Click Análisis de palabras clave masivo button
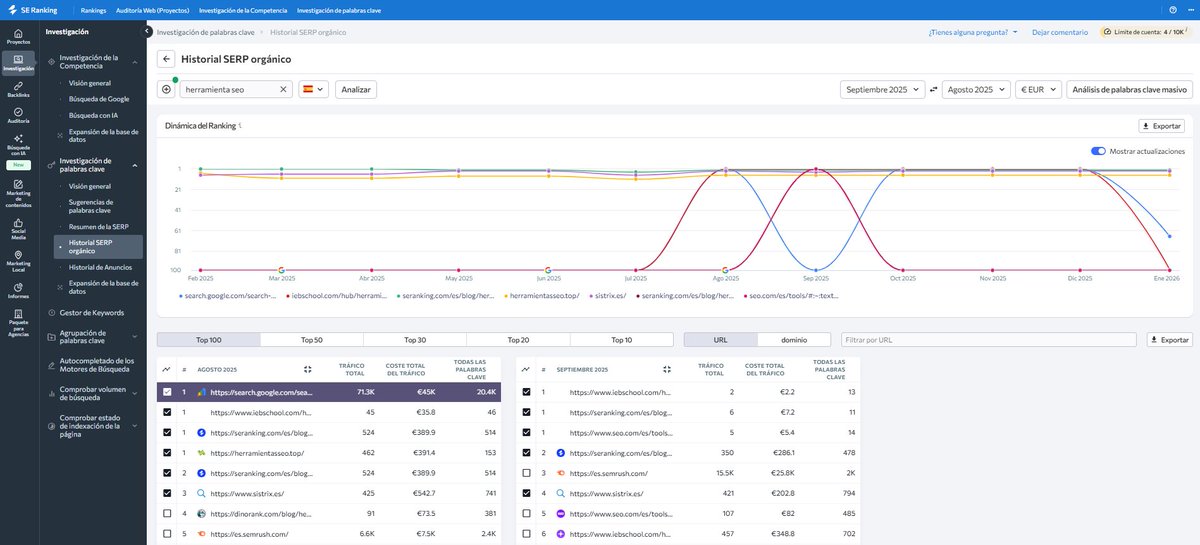 (1129, 89)
